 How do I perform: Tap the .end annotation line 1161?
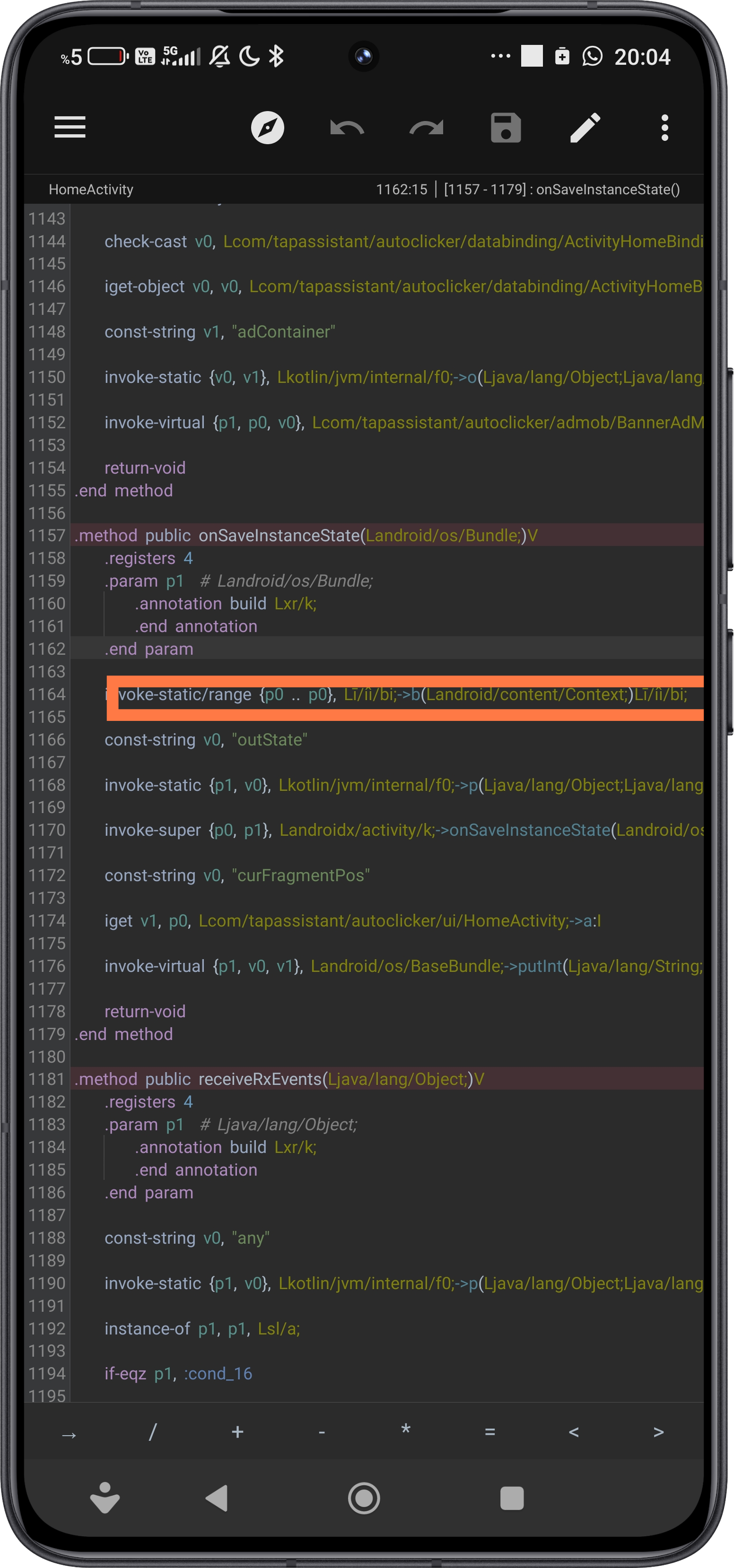tap(196, 626)
